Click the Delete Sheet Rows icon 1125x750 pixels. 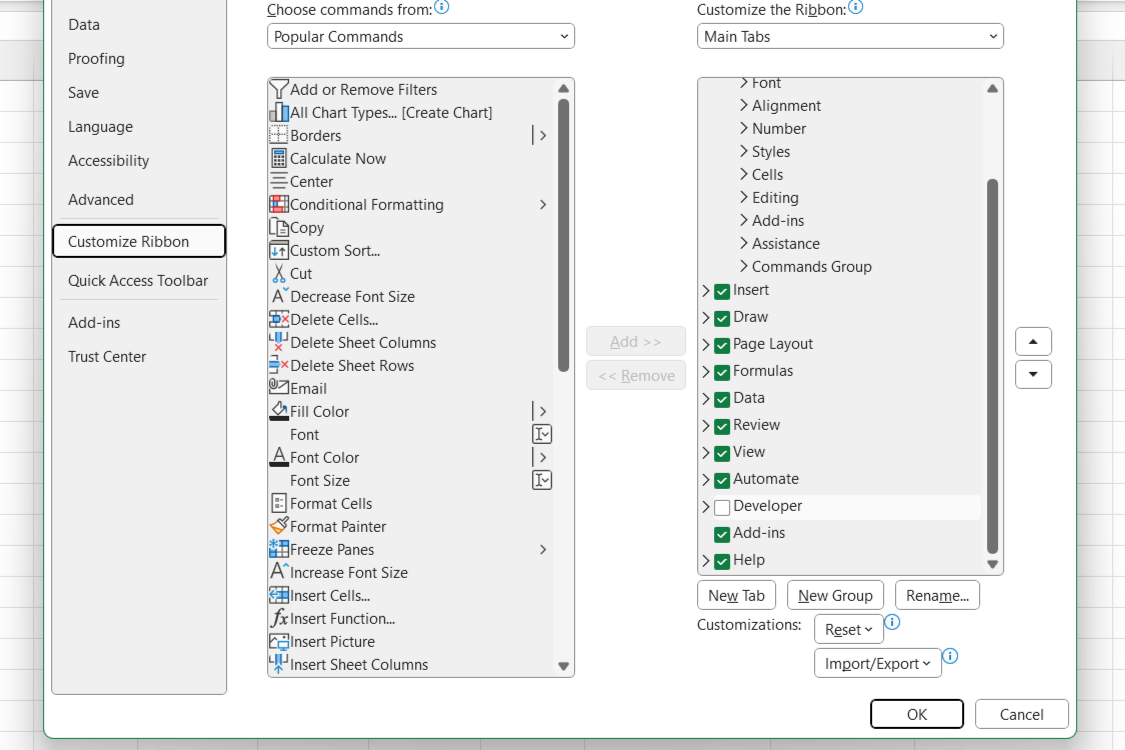pos(278,365)
